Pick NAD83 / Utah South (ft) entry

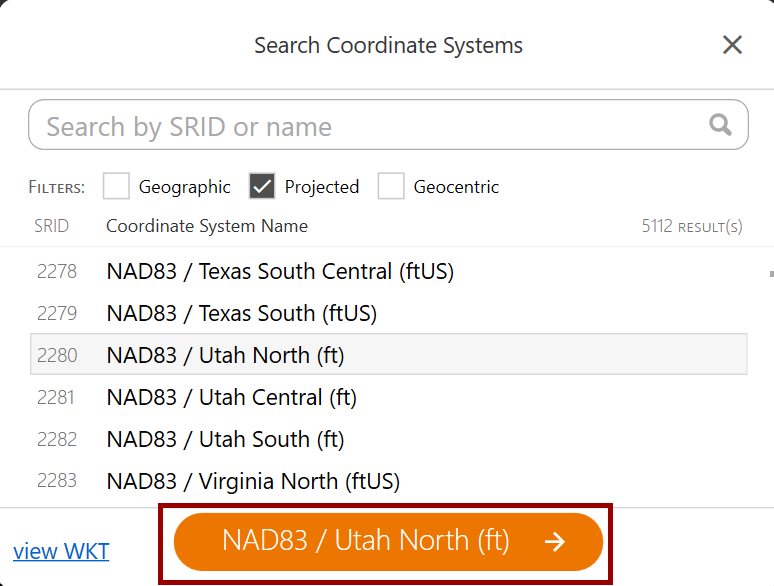[x=225, y=439]
